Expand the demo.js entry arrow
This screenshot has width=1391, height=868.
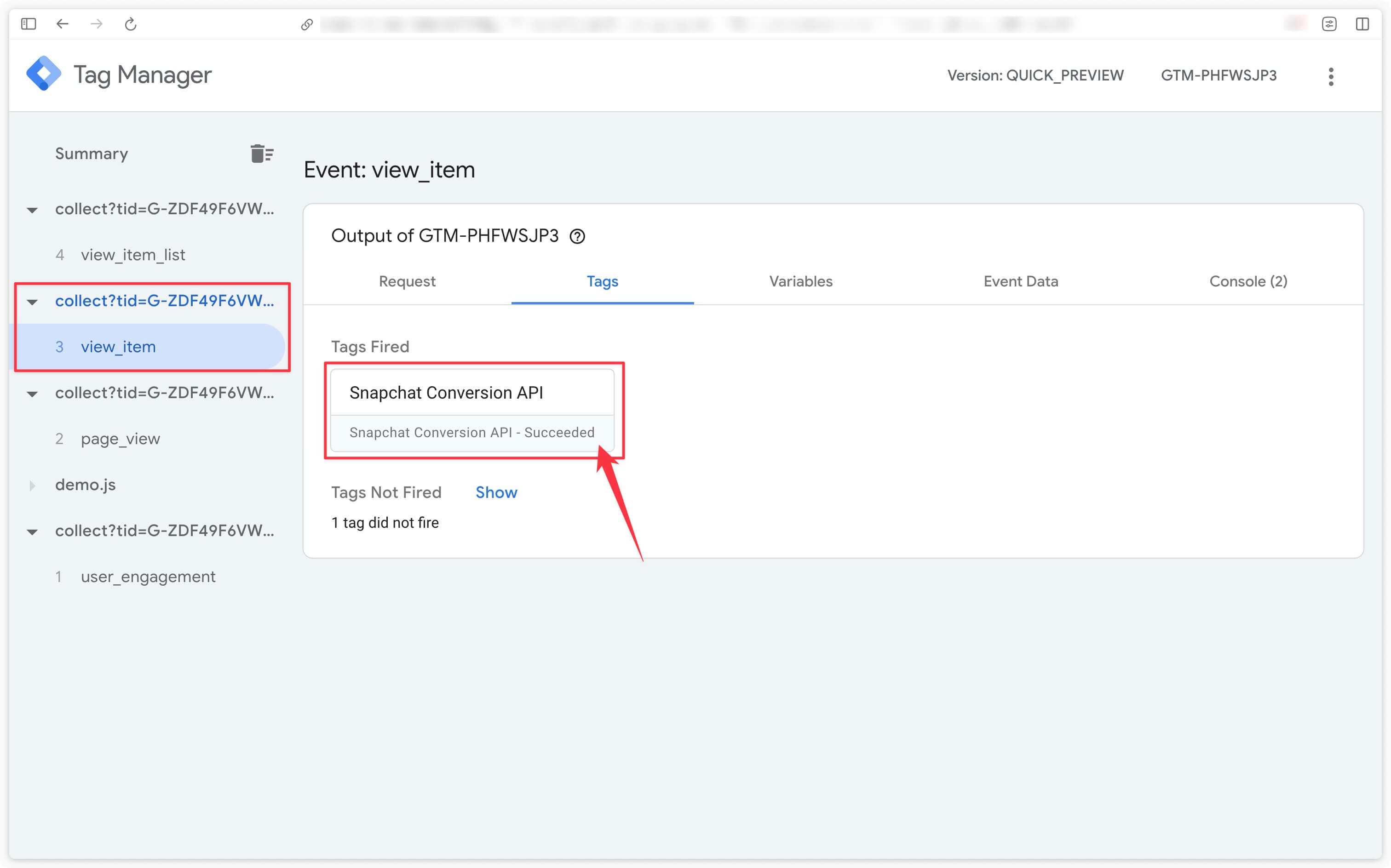[33, 485]
